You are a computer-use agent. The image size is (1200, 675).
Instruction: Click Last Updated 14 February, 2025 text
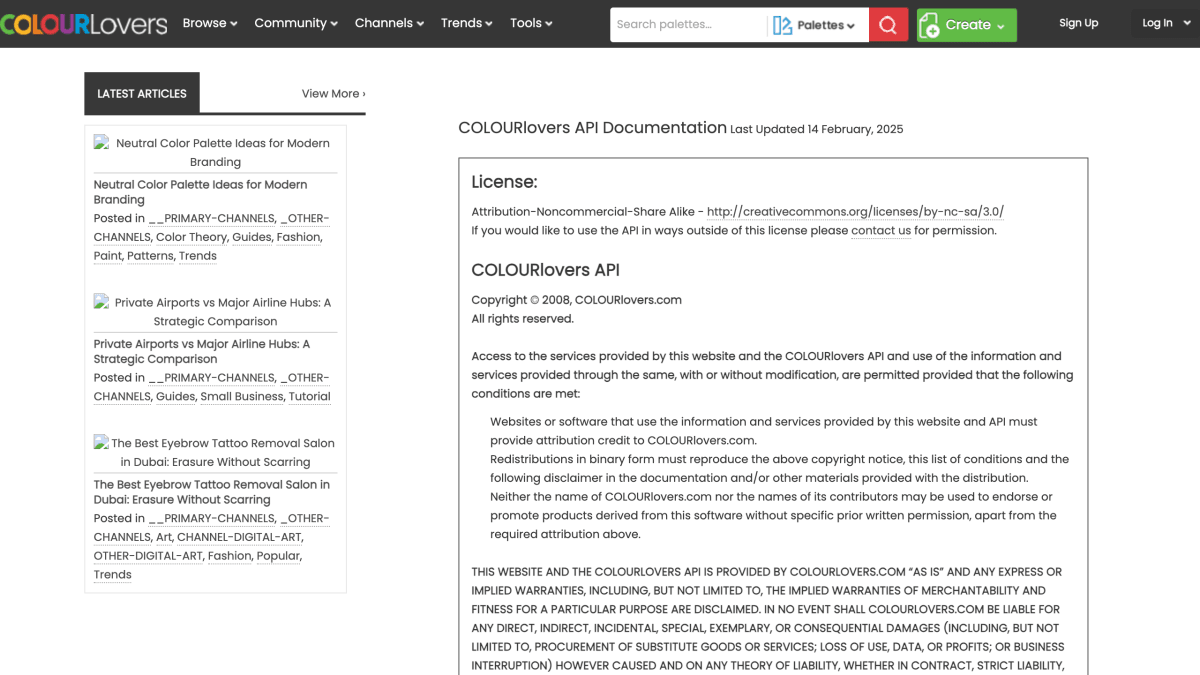[x=817, y=129]
